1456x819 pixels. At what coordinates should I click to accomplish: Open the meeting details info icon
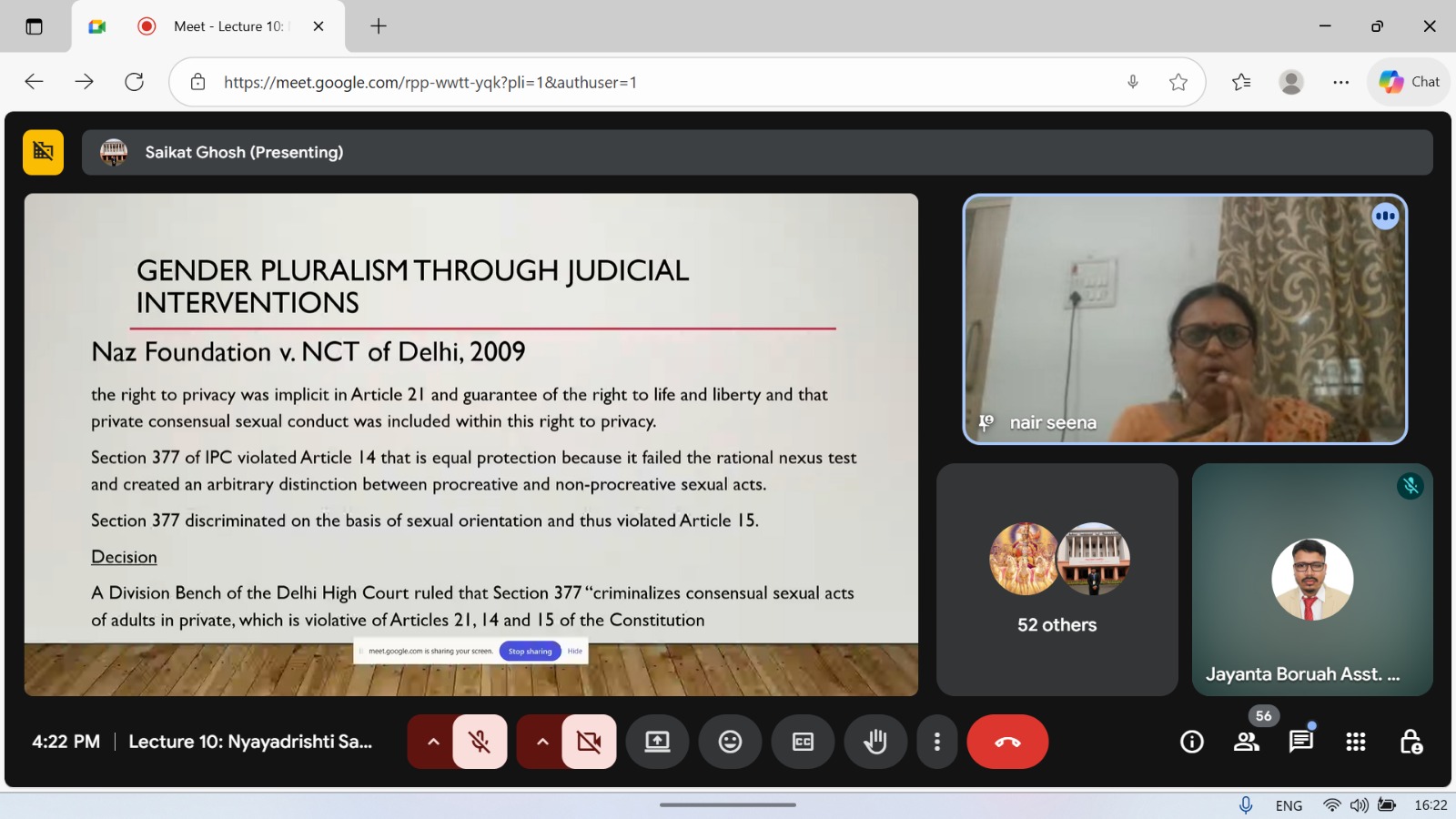pyautogui.click(x=1191, y=743)
